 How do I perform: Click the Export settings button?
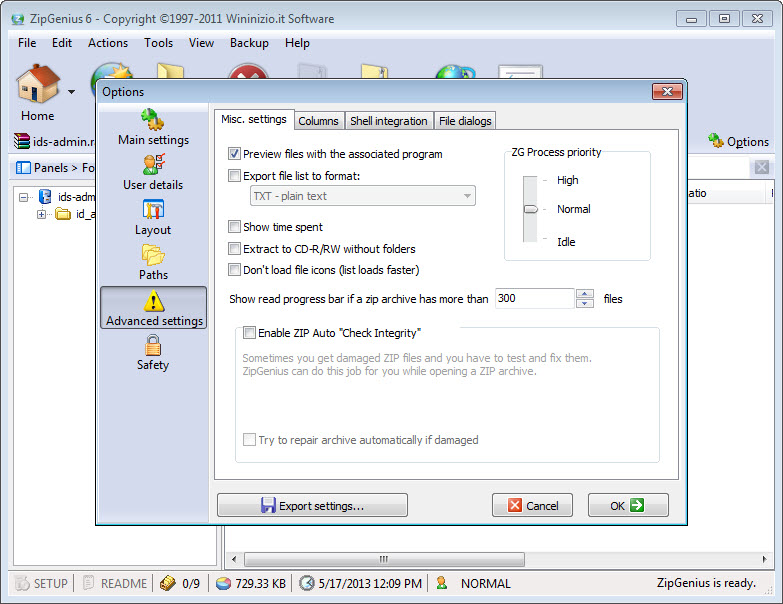pos(312,505)
